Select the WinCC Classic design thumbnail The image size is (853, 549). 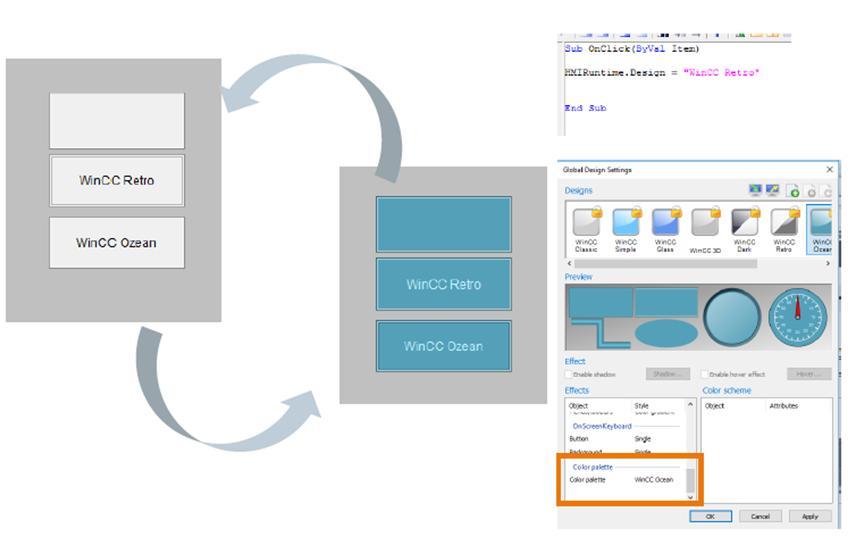tap(586, 229)
